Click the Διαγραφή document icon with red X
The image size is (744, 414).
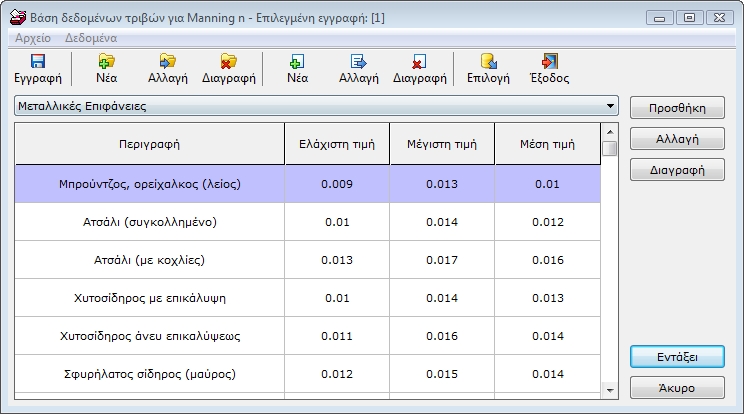tap(419, 61)
